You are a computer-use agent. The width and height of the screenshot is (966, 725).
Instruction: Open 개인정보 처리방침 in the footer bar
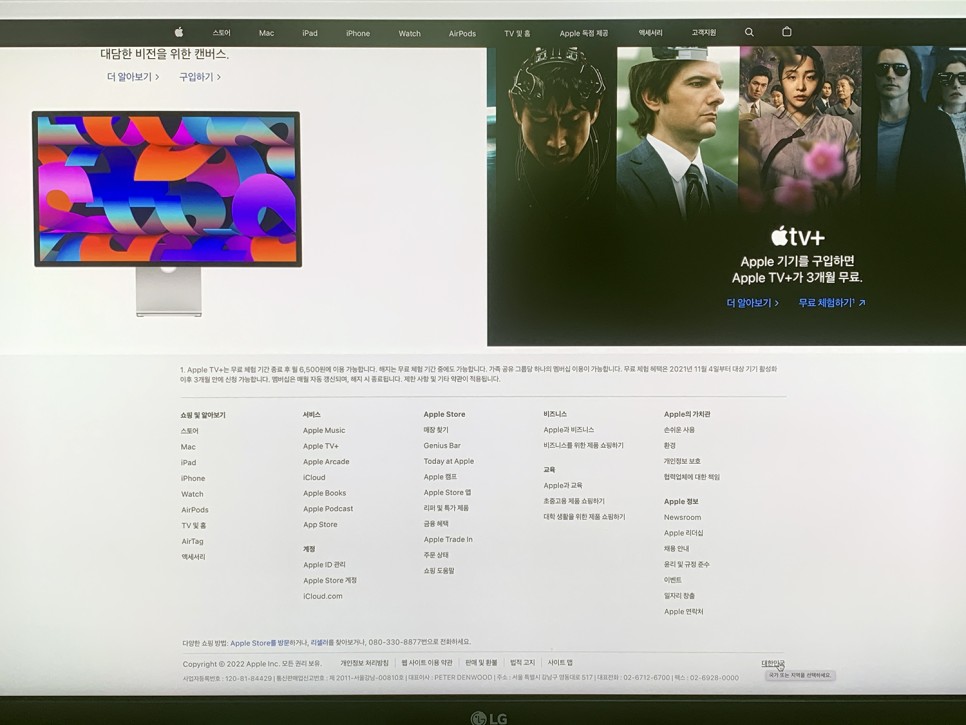pos(365,663)
